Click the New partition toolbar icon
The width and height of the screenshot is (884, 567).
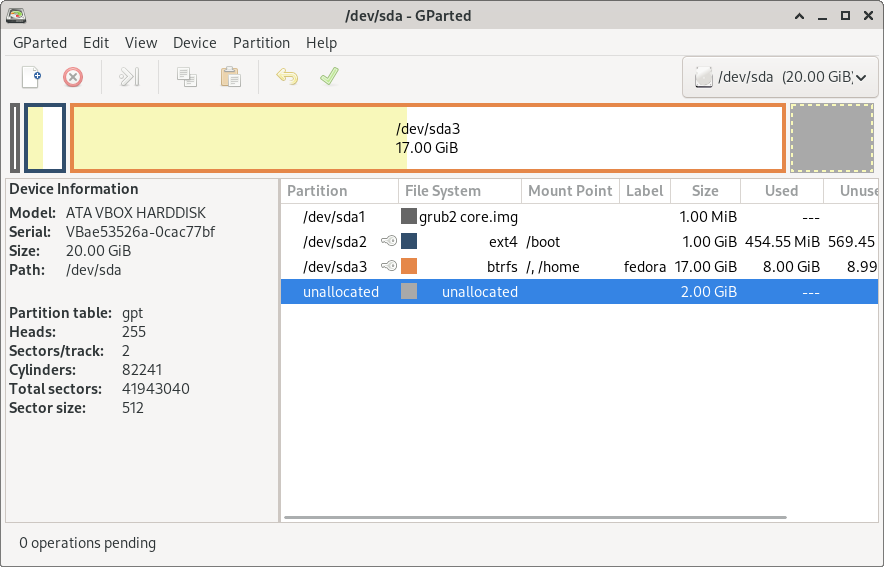(32, 77)
